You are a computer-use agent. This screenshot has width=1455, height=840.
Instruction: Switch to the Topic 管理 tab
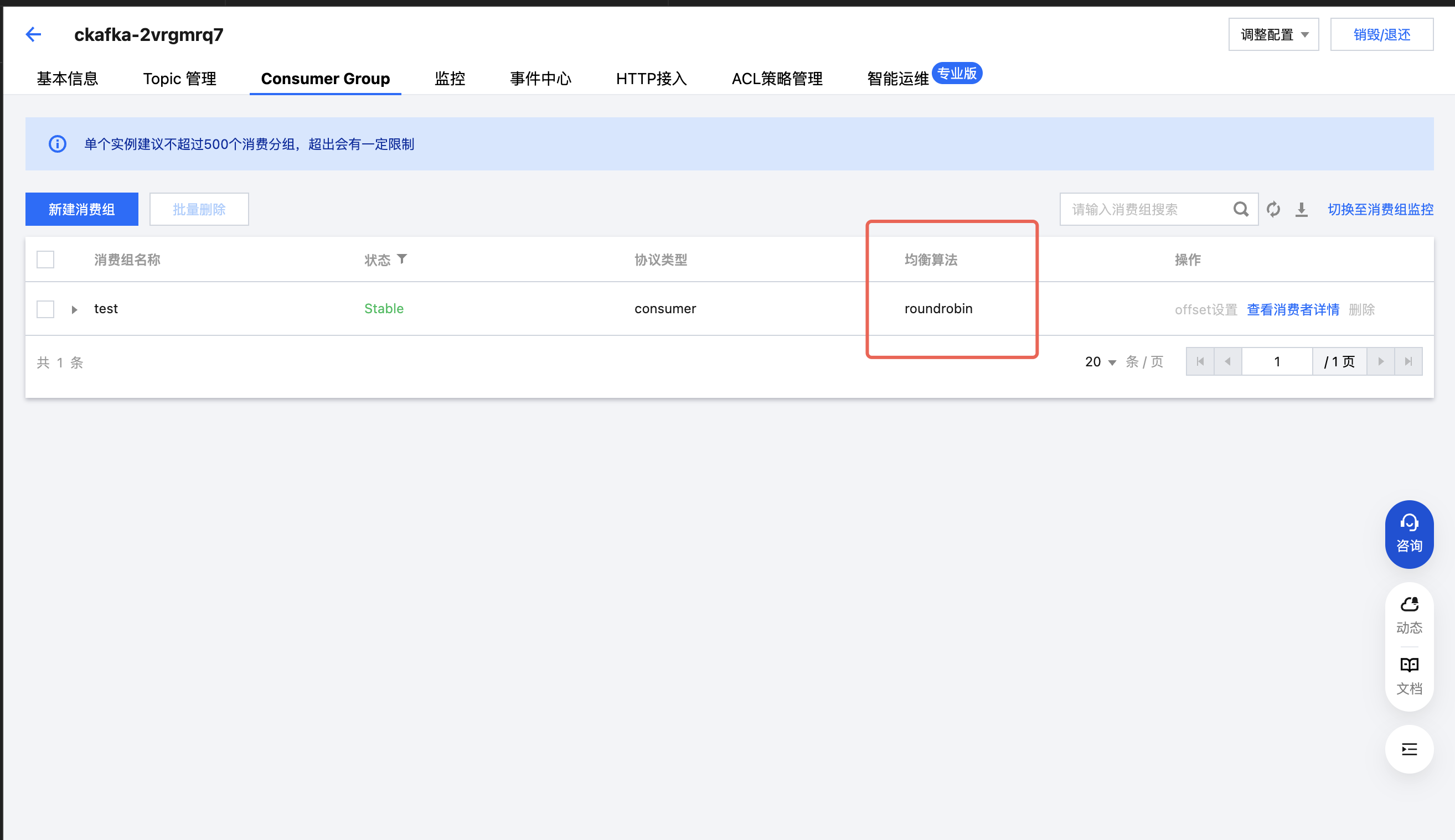click(x=179, y=79)
